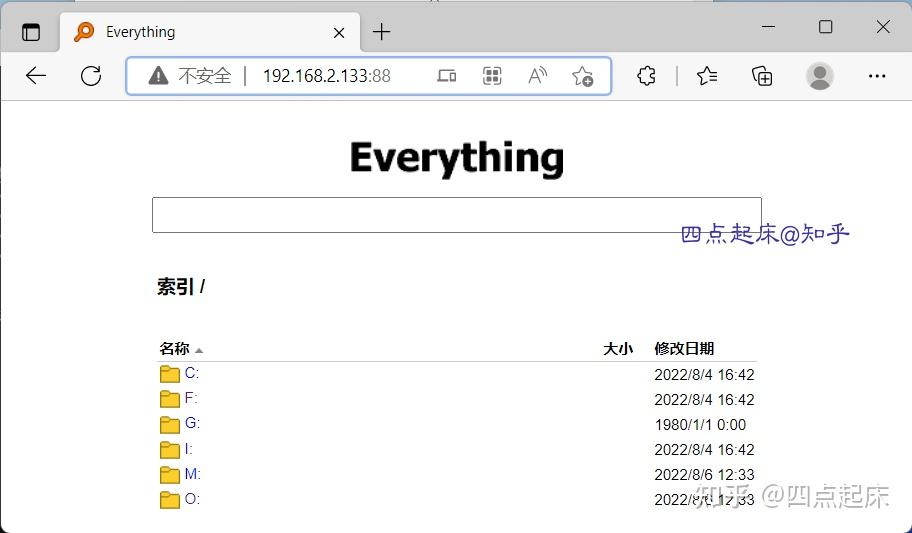Minimize the browser window

(768, 27)
